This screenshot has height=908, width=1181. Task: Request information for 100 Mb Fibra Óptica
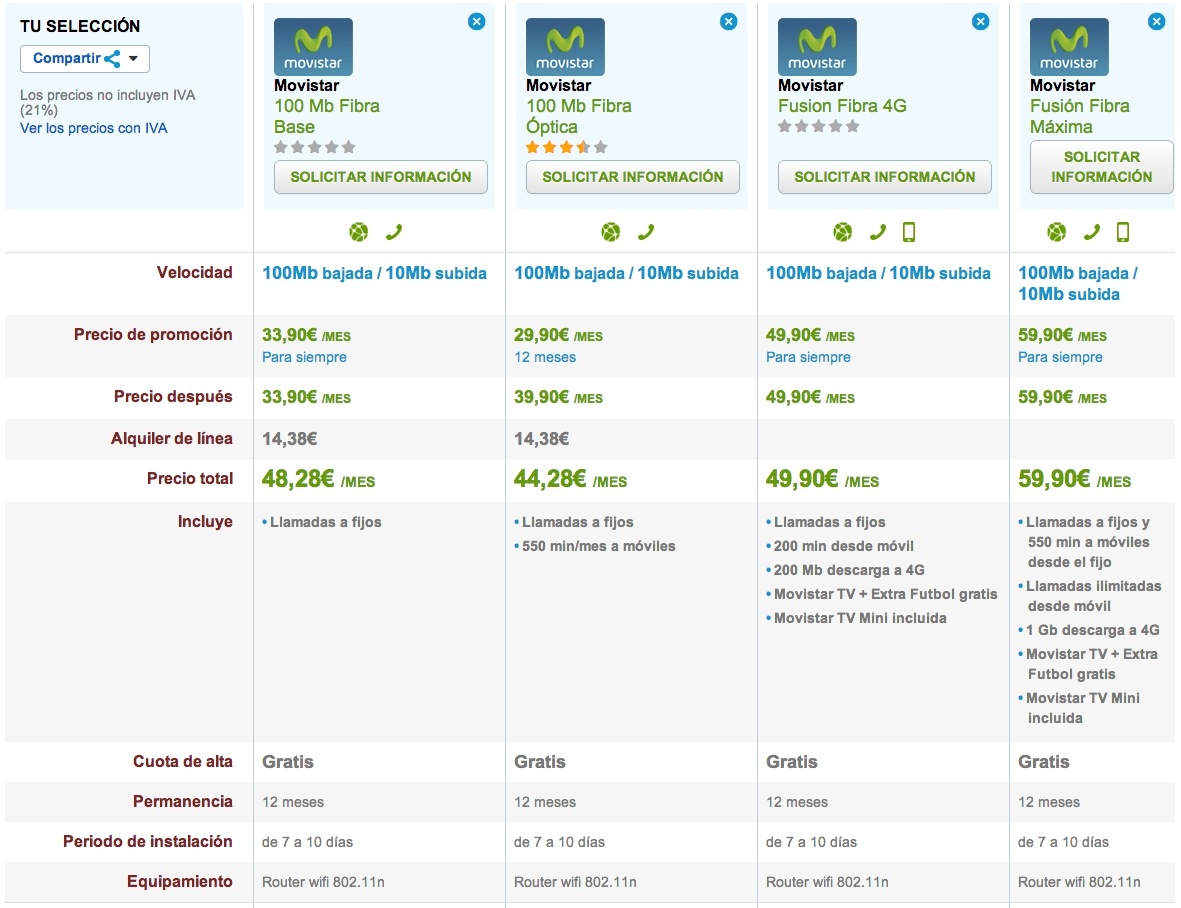click(x=633, y=177)
